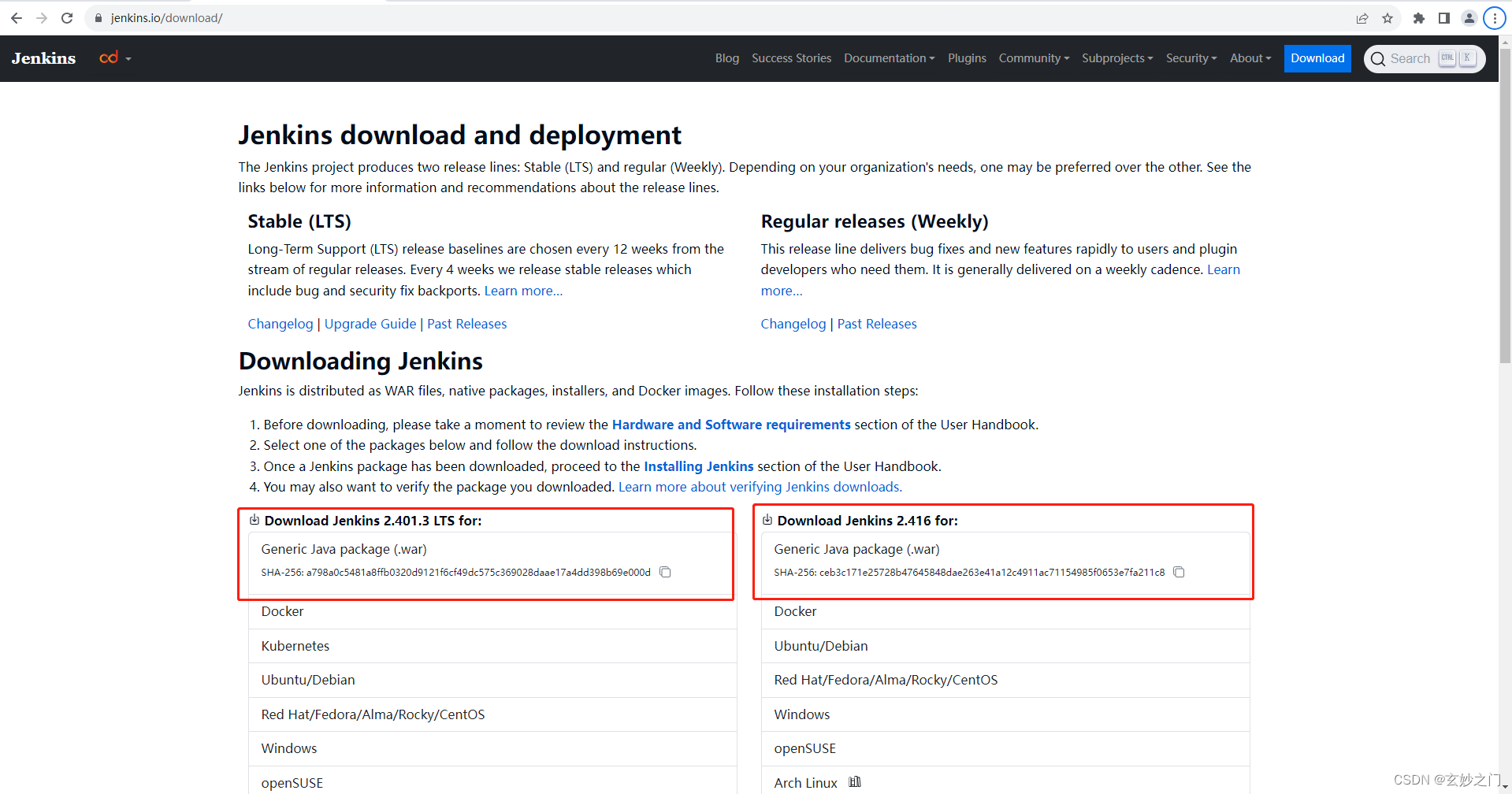This screenshot has width=1512, height=794.
Task: Click the icon next to Arch Linux
Action: coord(855,782)
